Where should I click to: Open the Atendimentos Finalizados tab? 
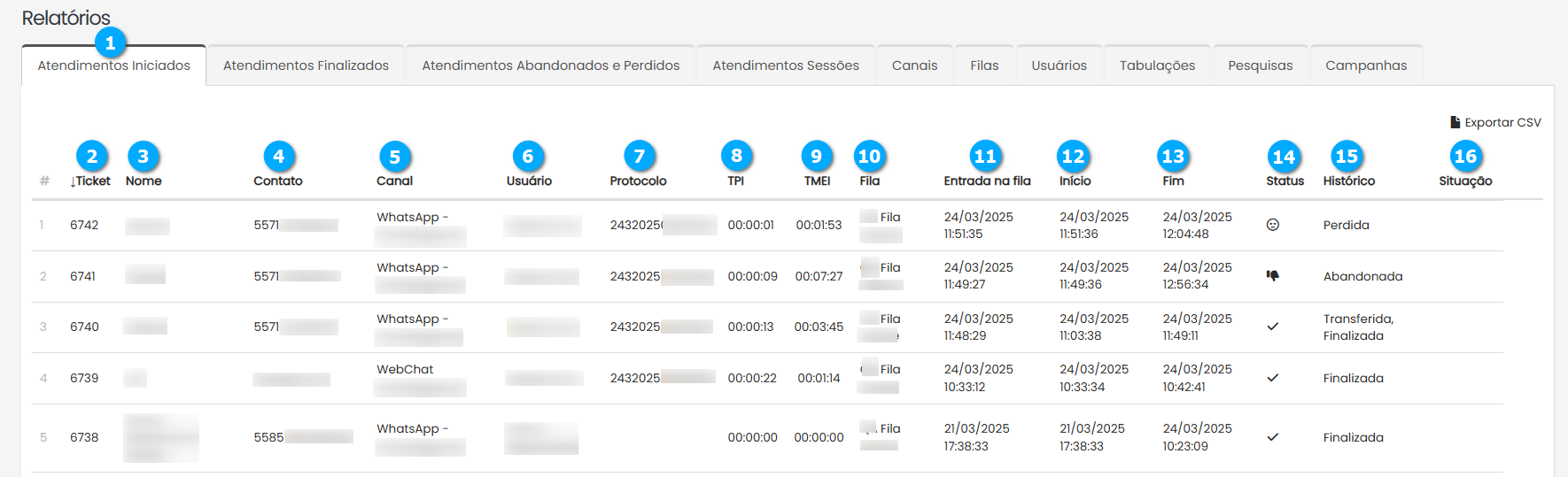pos(306,65)
